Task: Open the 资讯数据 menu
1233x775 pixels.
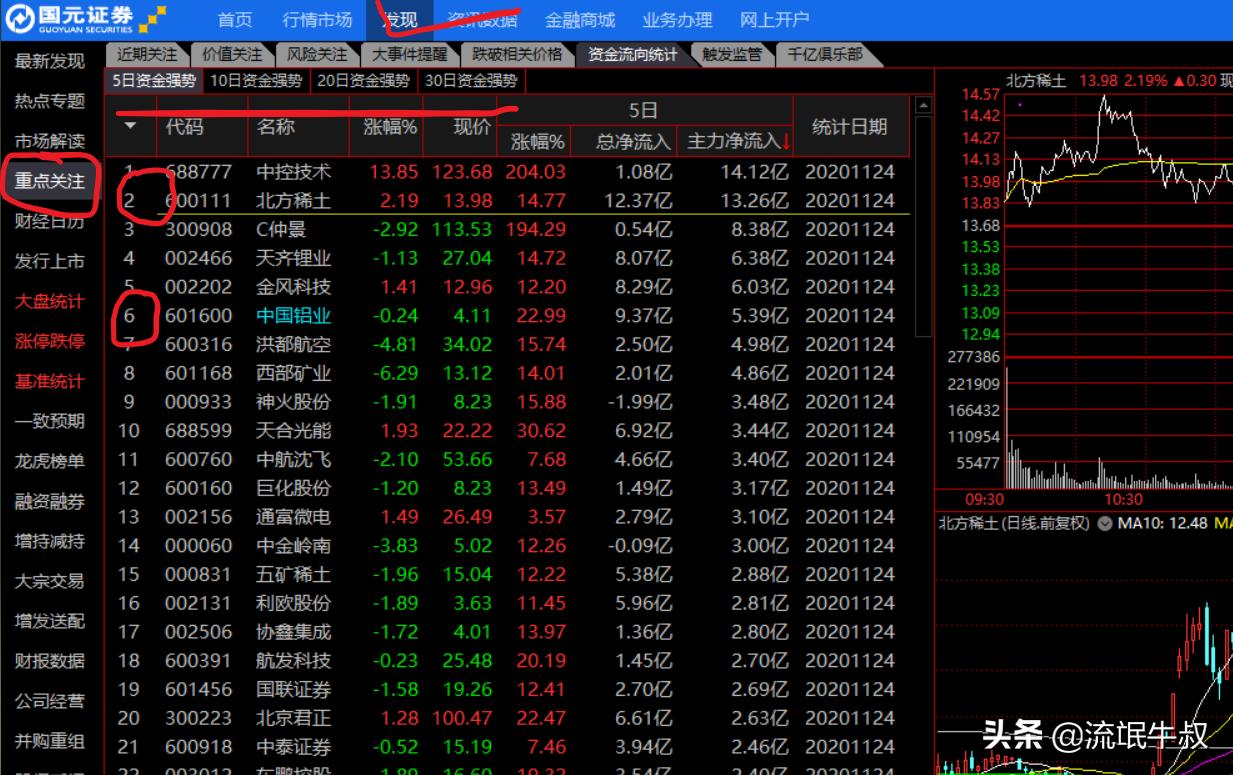Action: coord(482,19)
